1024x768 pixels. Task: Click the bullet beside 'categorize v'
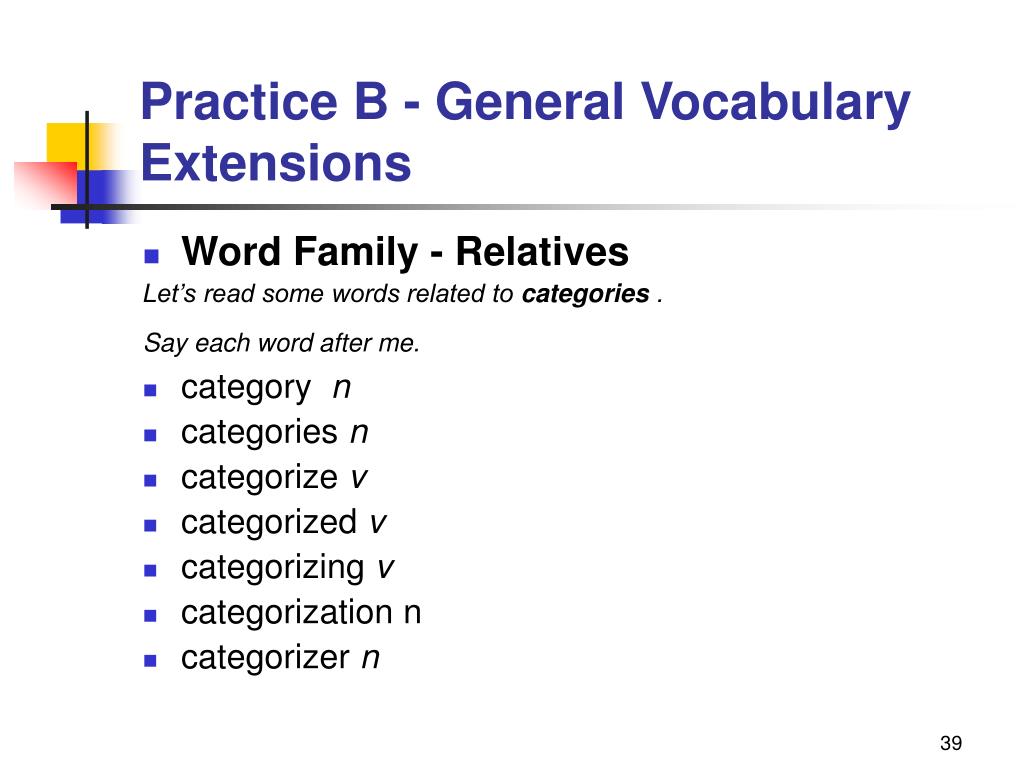click(150, 481)
